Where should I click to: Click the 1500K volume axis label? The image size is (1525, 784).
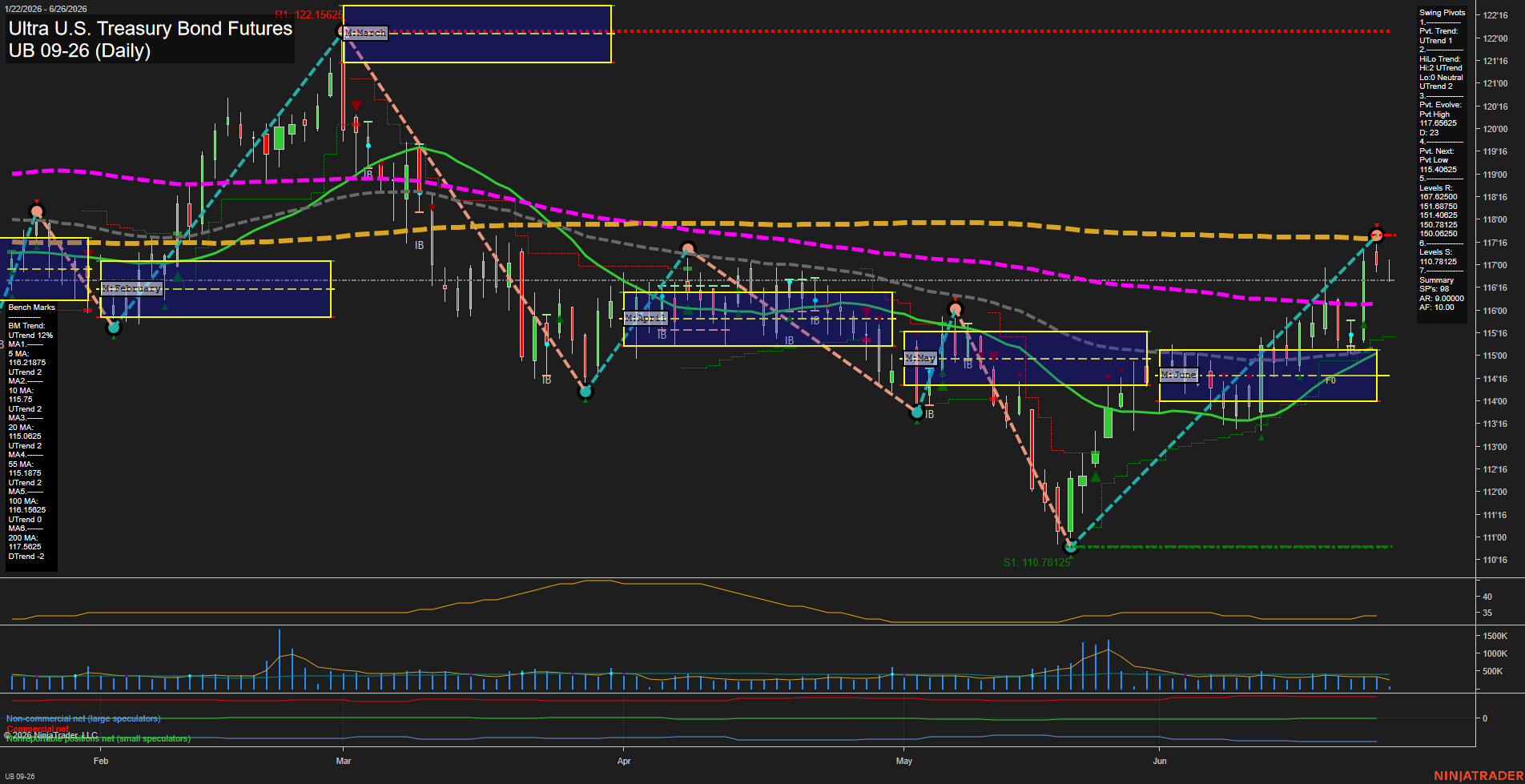[x=1495, y=636]
